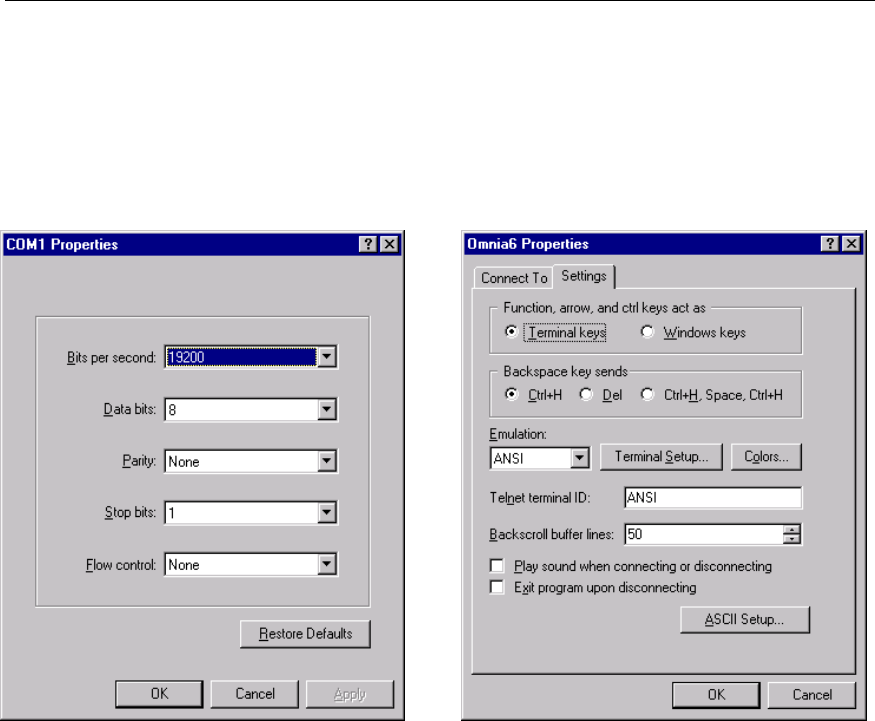The width and height of the screenshot is (875, 721).
Task: Choose Ctrl+H for Backspace key
Action: point(511,395)
